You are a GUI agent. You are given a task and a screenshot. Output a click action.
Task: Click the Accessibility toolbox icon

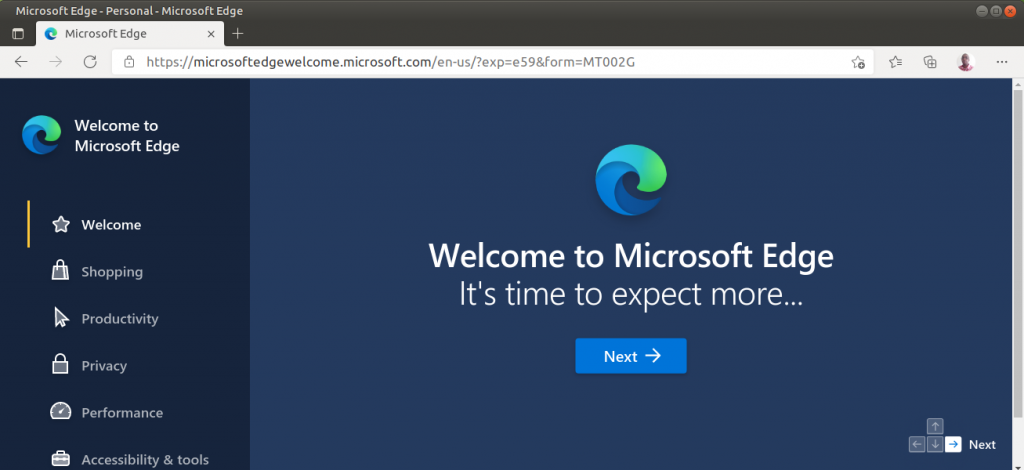pos(61,458)
